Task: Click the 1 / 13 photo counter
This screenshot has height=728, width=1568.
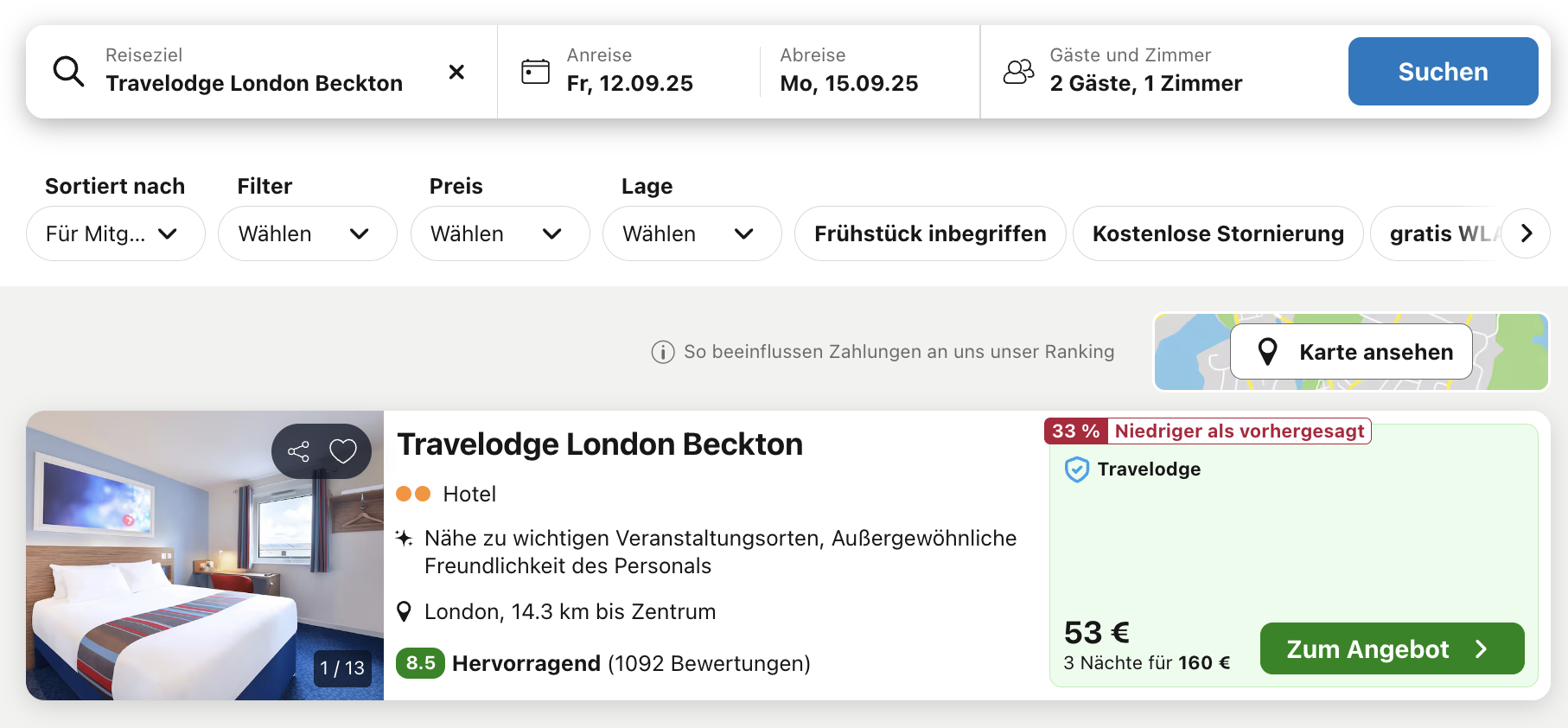Action: click(x=342, y=668)
